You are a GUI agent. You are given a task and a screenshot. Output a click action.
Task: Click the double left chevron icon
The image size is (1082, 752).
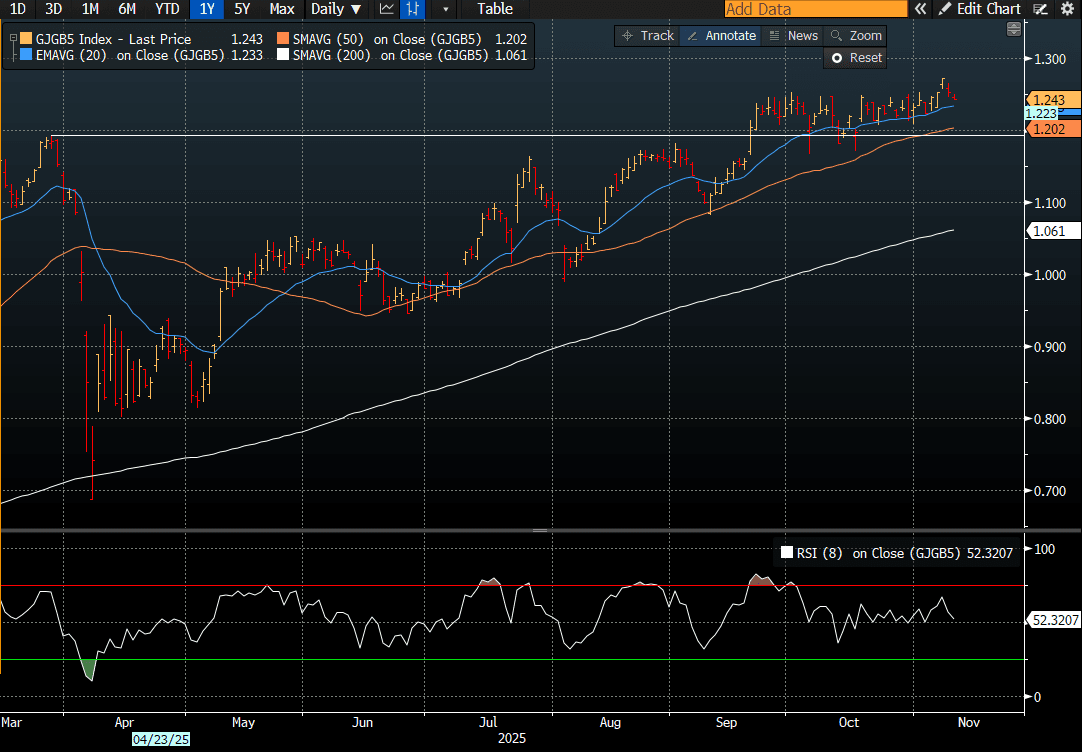[x=921, y=9]
